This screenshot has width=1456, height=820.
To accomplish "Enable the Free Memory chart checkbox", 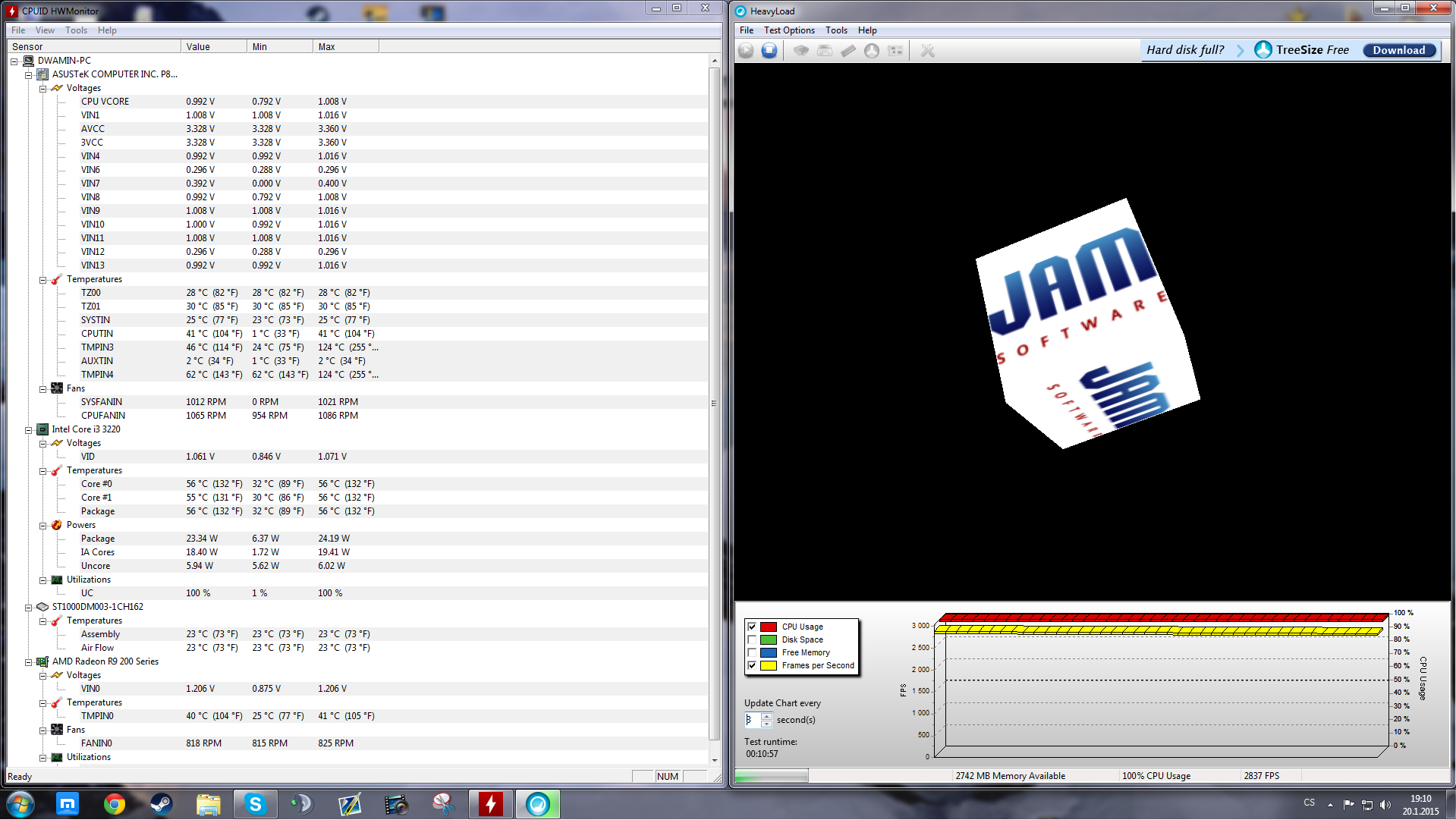I will (x=752, y=652).
